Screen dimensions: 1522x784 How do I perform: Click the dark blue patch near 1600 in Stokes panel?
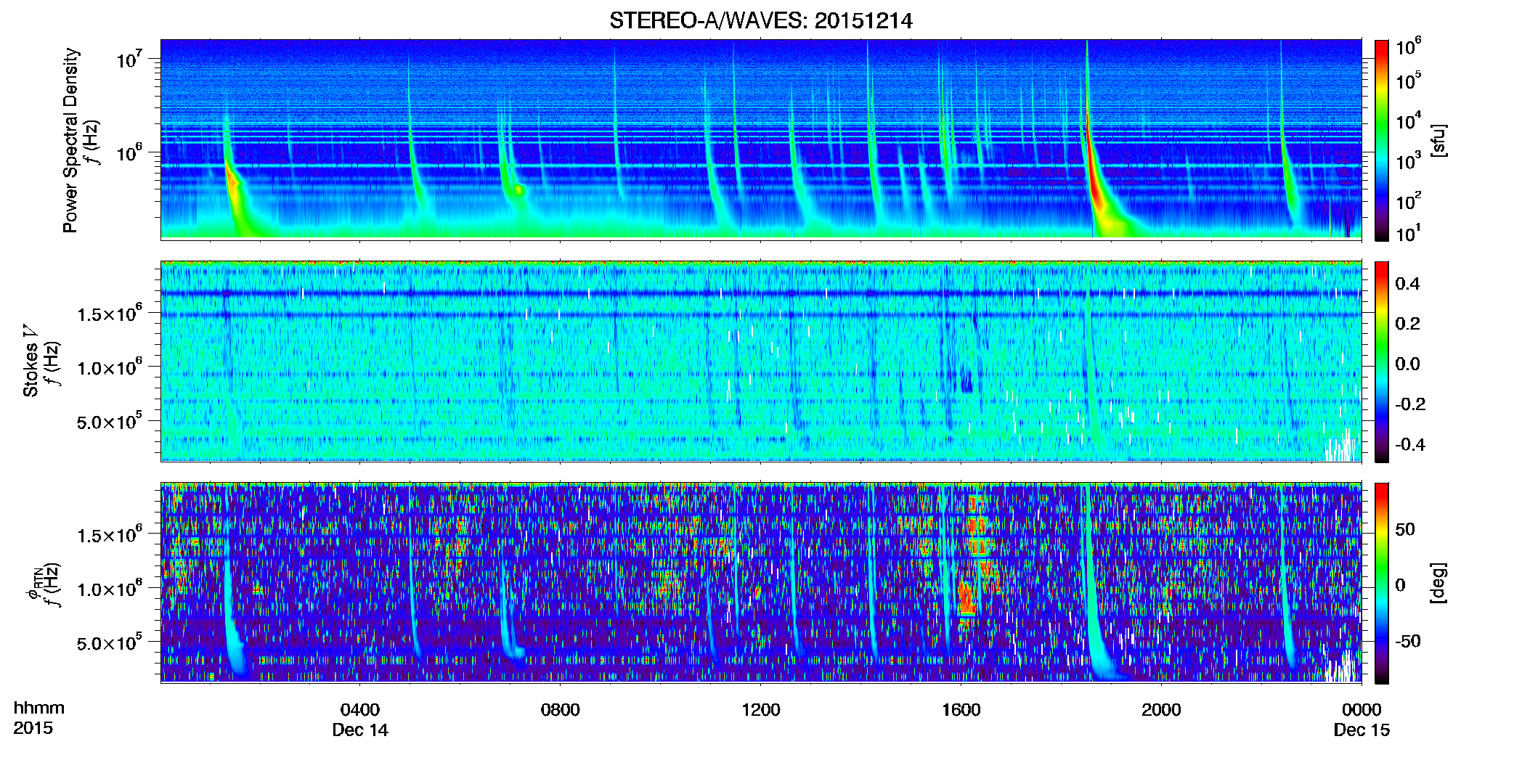pos(966,381)
